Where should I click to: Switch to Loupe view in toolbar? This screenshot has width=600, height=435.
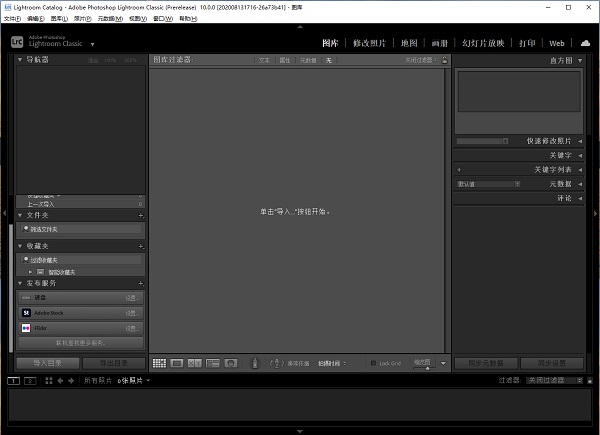point(177,363)
